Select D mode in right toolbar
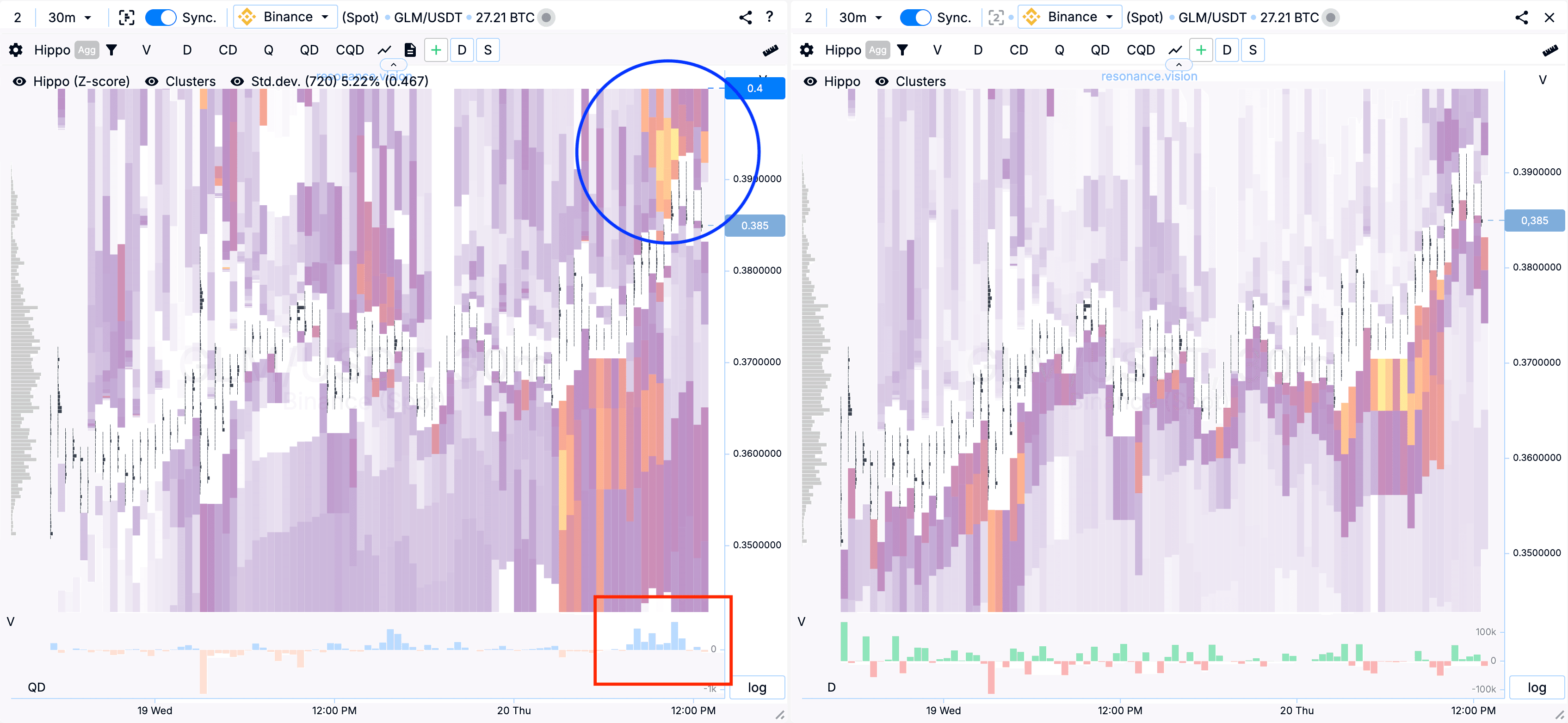 coord(977,50)
